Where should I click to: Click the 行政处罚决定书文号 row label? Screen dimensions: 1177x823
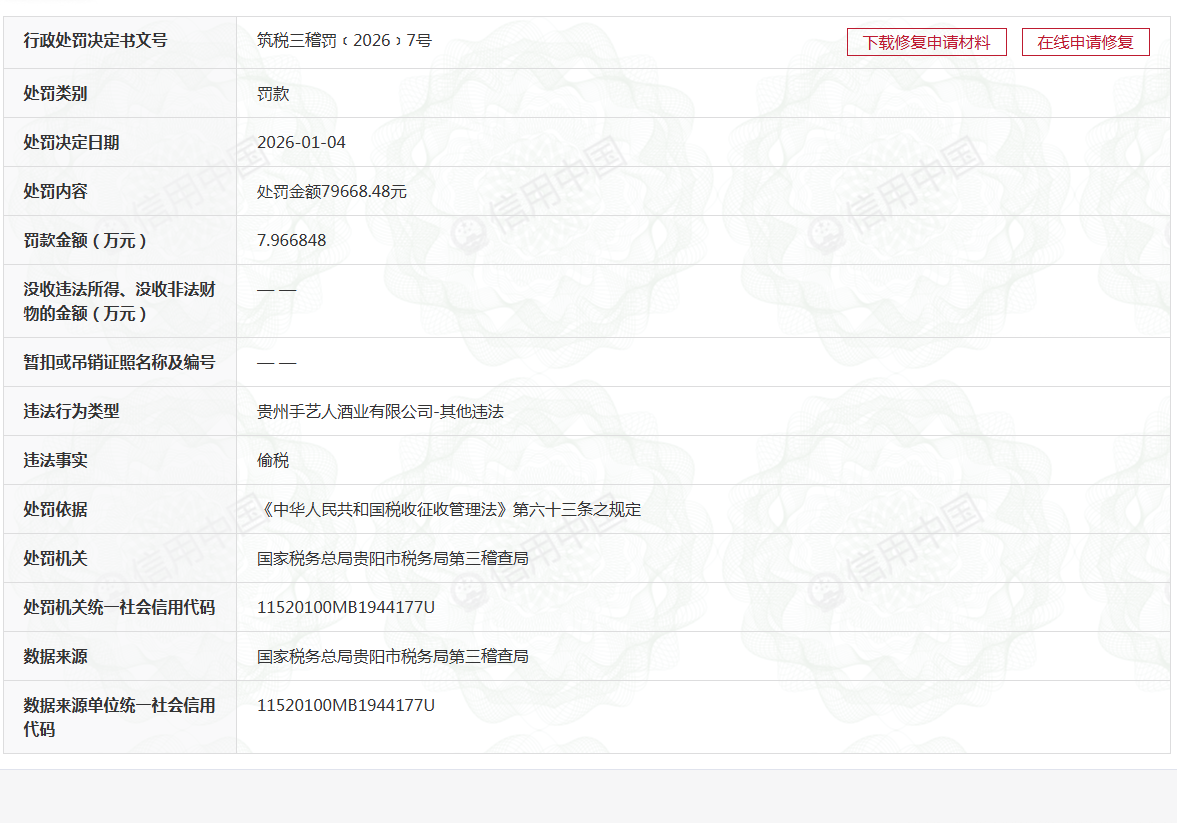(x=95, y=41)
